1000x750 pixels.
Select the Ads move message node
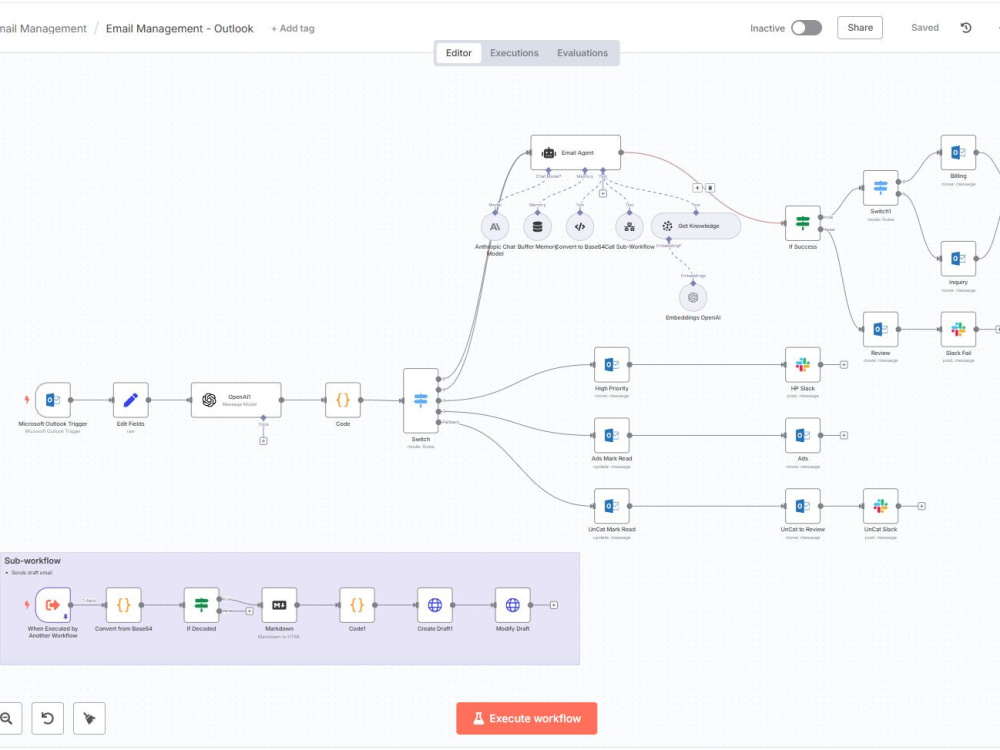803,435
